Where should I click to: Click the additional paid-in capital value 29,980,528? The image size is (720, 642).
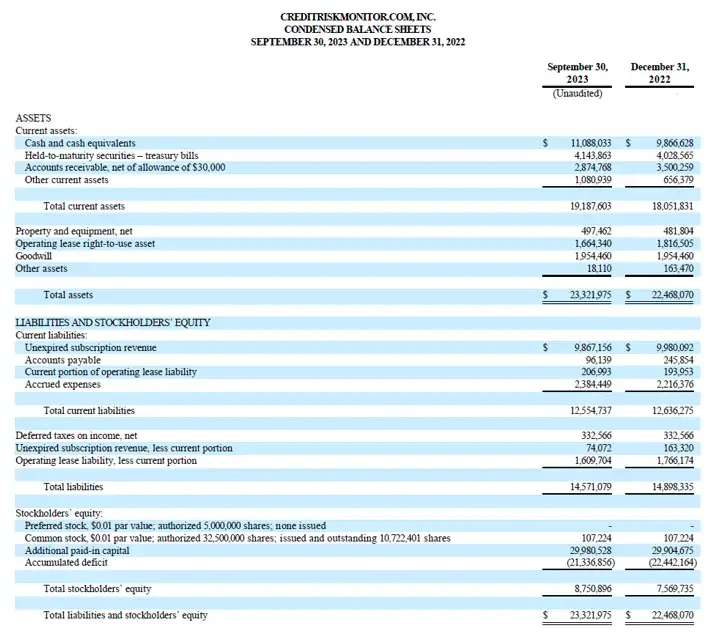pyautogui.click(x=591, y=550)
